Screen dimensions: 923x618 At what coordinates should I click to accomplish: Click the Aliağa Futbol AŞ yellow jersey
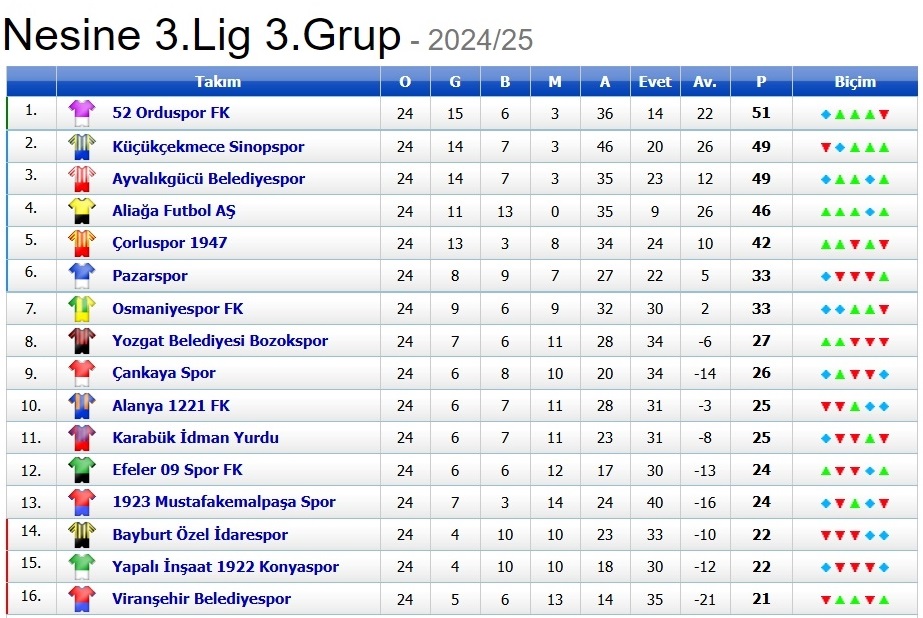(81, 211)
